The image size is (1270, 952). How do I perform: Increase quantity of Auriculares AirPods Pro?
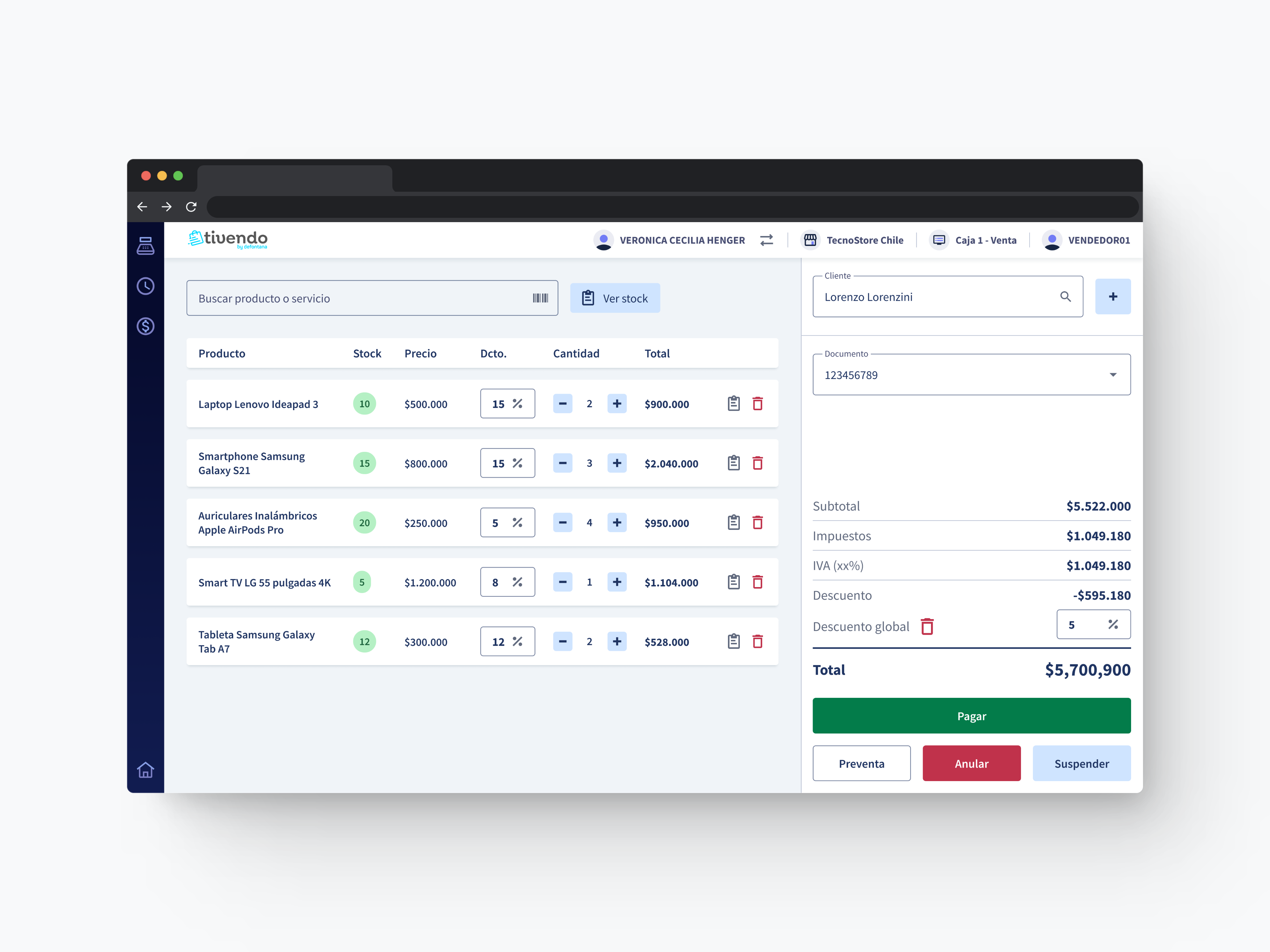coord(617,522)
